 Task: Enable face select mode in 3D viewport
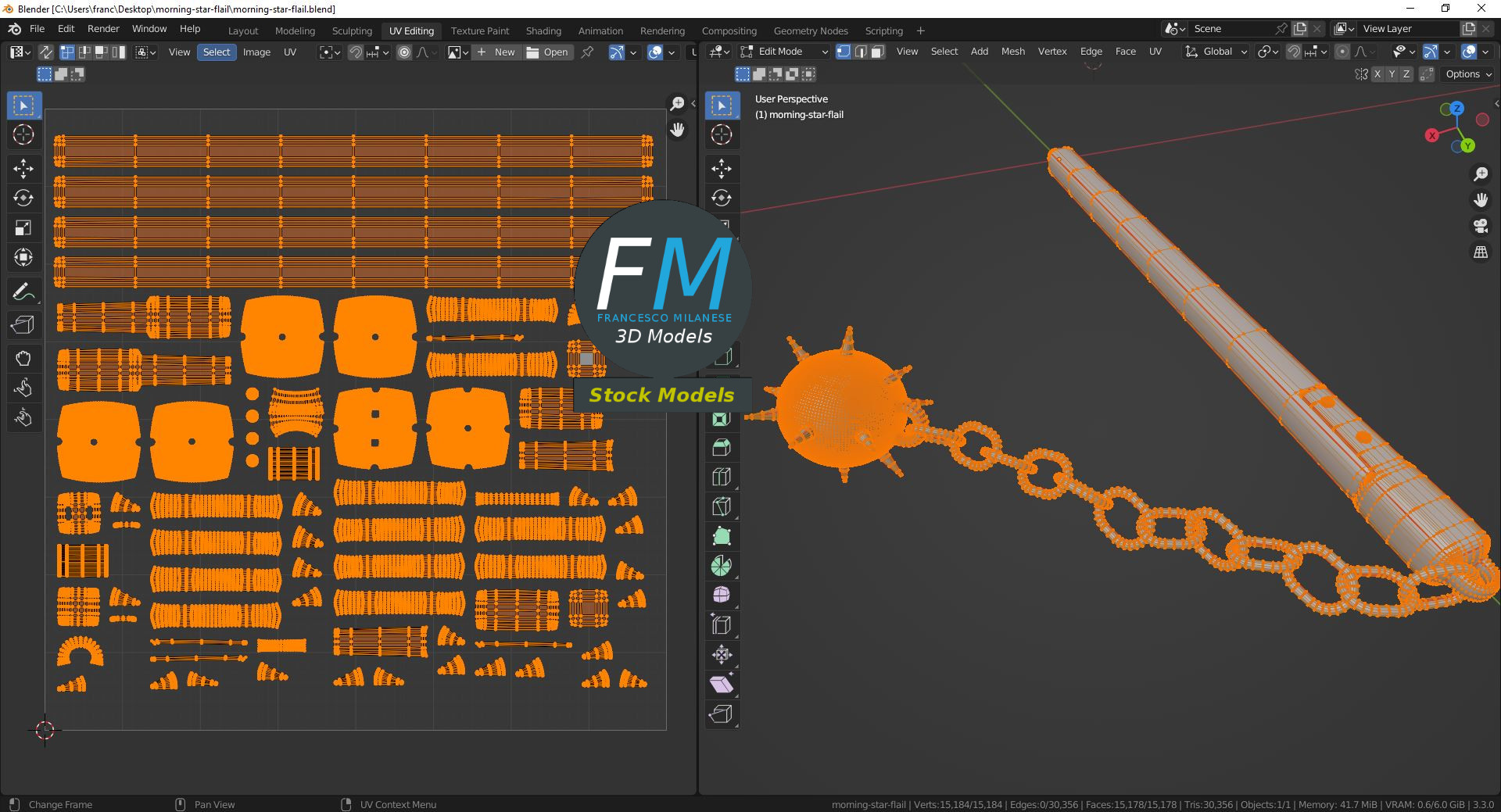pyautogui.click(x=877, y=52)
